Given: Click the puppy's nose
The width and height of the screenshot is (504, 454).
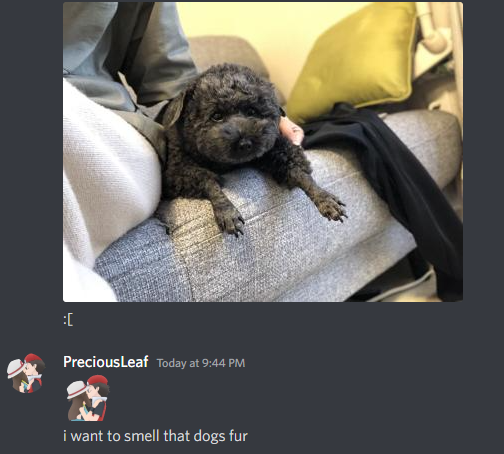Looking at the screenshot, I should [245, 143].
